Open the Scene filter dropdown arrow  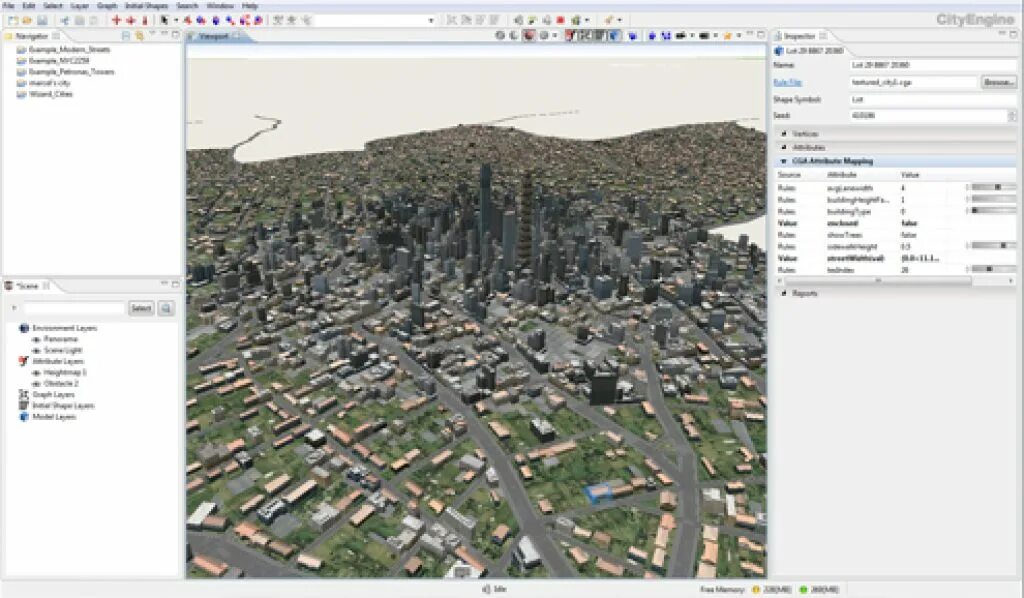tap(14, 308)
